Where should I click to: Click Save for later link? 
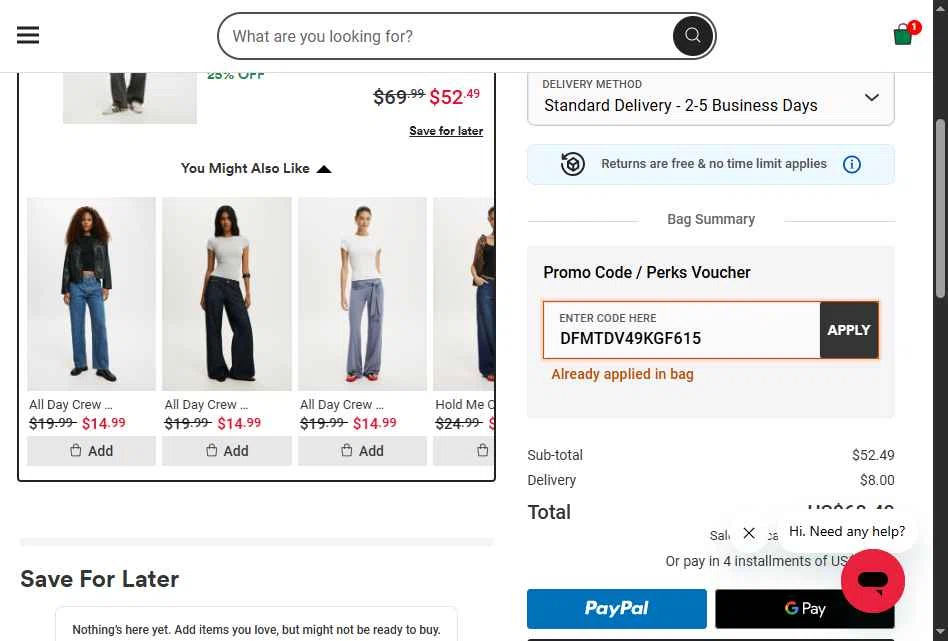tap(446, 131)
